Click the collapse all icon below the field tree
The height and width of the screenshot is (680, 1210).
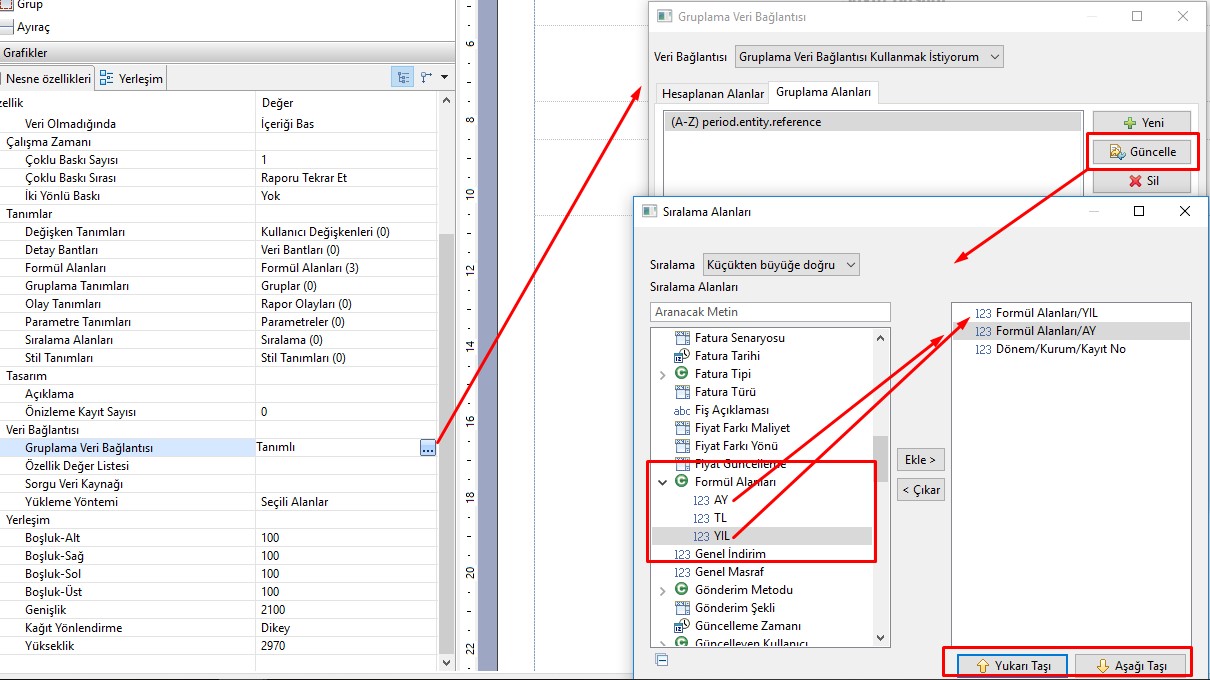pyautogui.click(x=662, y=659)
